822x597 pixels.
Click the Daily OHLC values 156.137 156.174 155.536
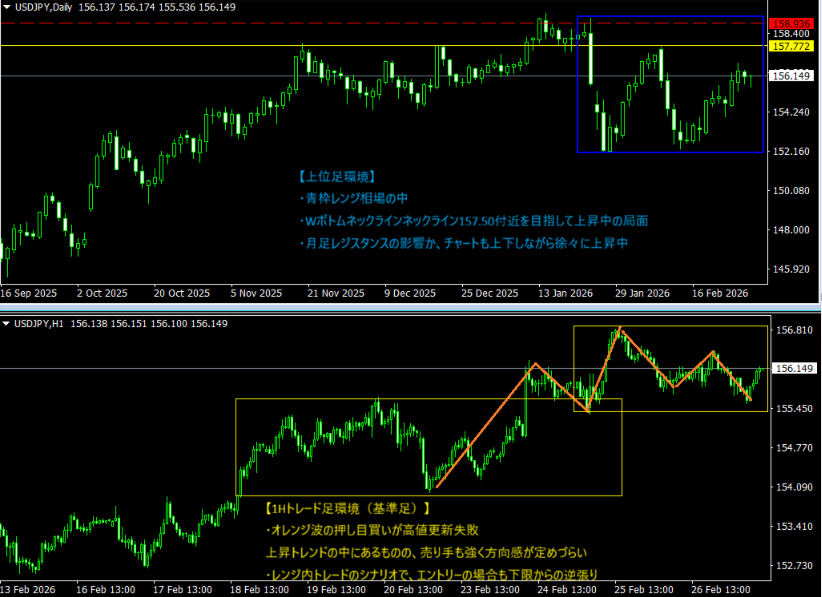click(137, 7)
